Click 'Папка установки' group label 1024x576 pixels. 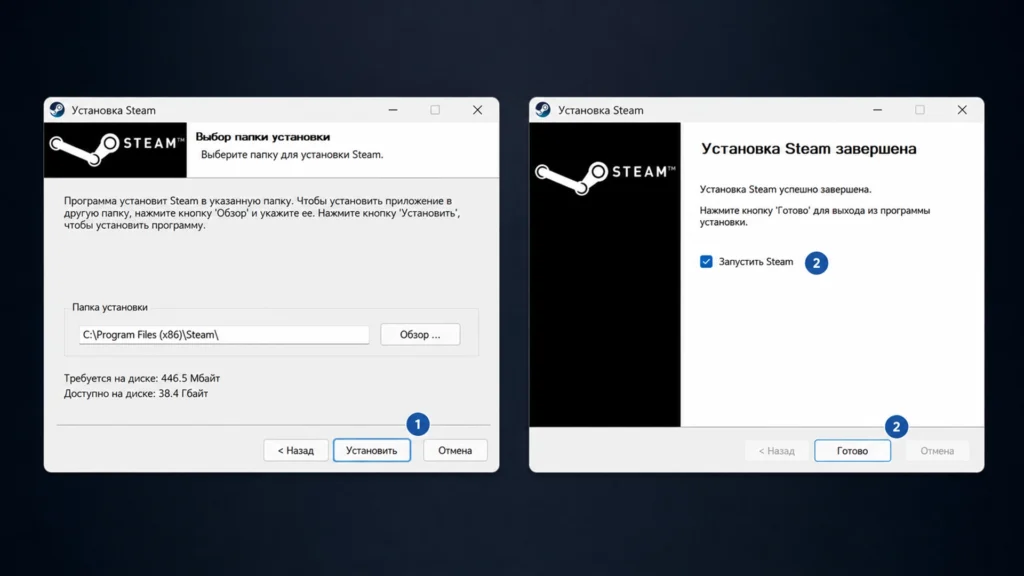[110, 307]
